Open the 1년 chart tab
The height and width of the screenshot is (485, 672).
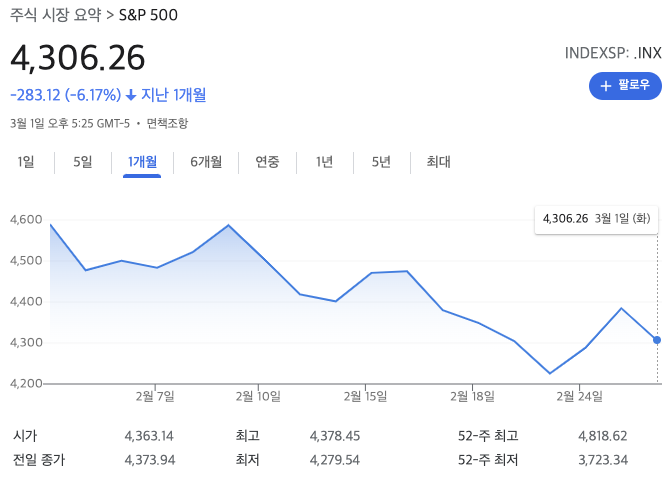coord(324,162)
